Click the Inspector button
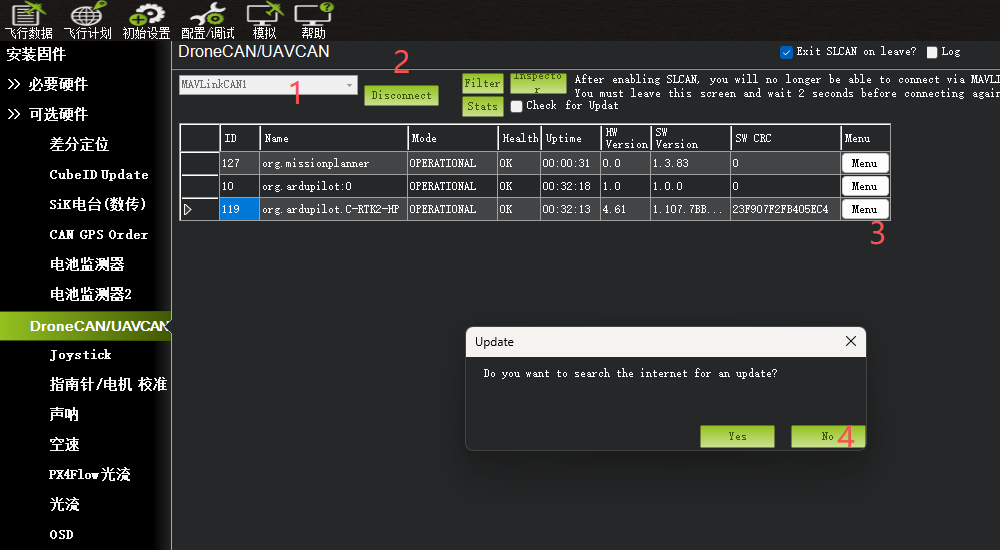This screenshot has height=550, width=1000. [x=538, y=83]
